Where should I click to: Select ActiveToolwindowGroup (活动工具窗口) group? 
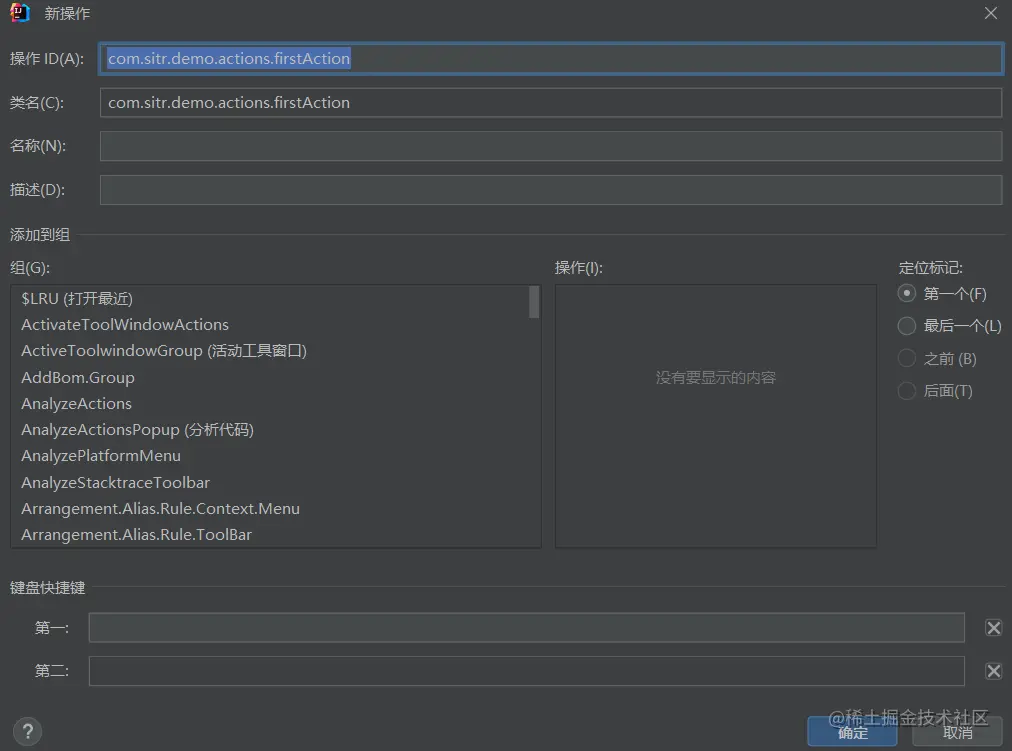275,351
